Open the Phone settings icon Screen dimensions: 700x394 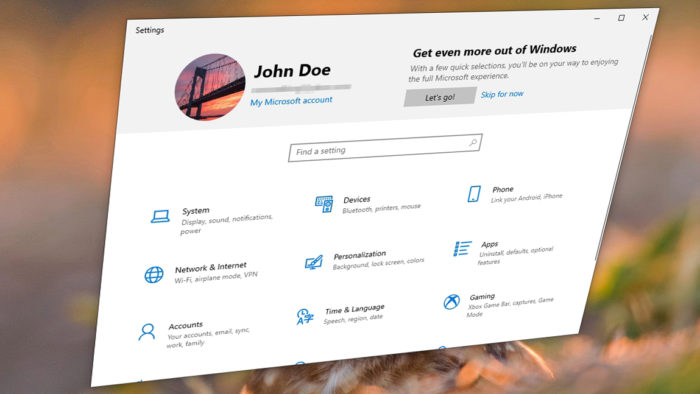coord(474,194)
